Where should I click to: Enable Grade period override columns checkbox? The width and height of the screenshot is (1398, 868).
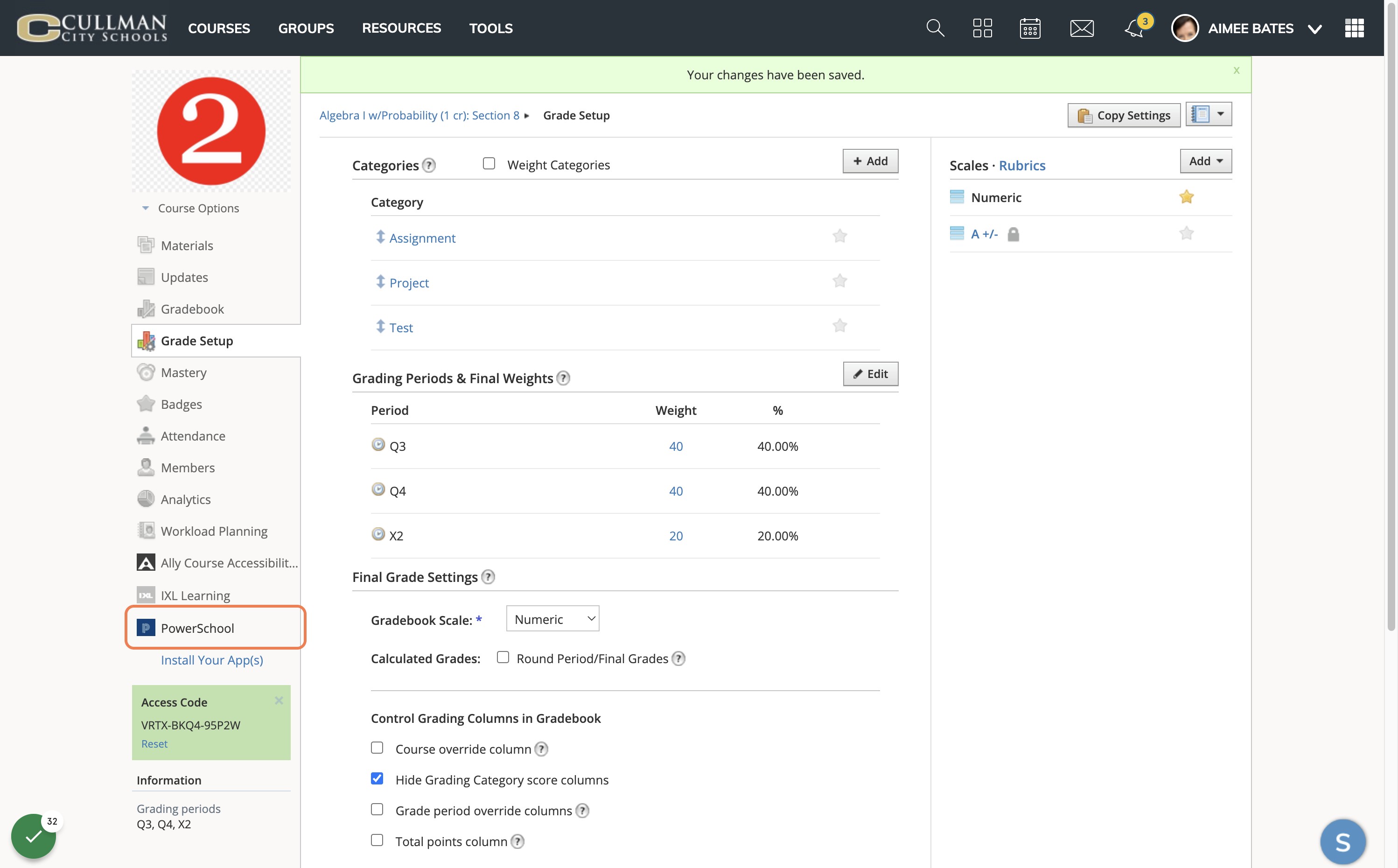[377, 810]
